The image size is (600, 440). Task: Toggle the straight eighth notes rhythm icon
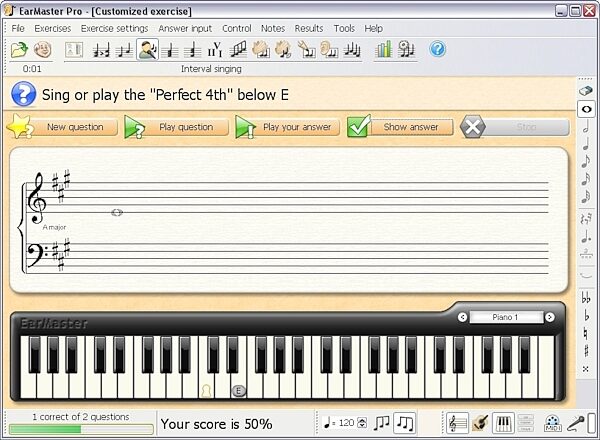405,423
